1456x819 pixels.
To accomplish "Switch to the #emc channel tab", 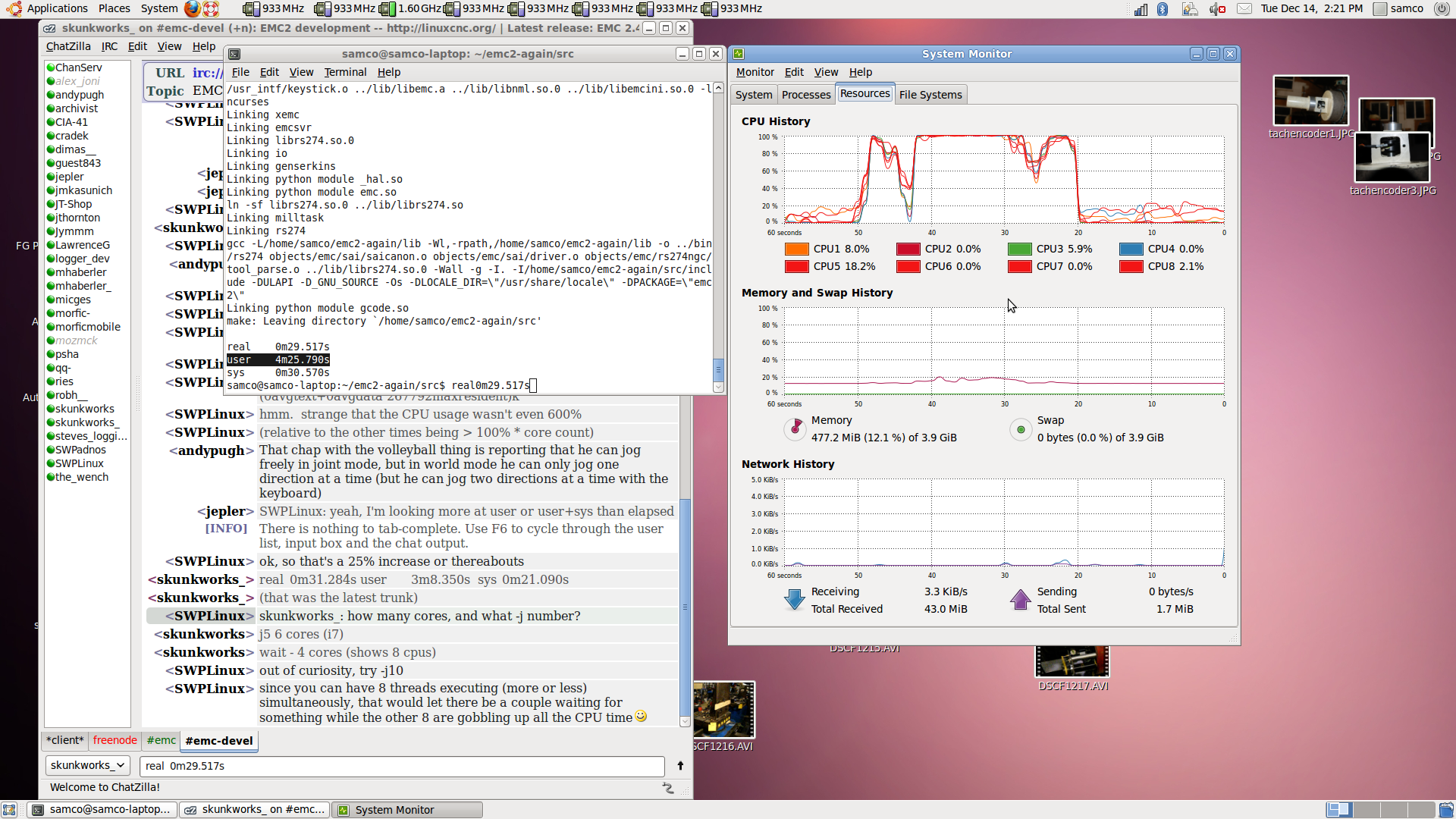I will tap(161, 740).
